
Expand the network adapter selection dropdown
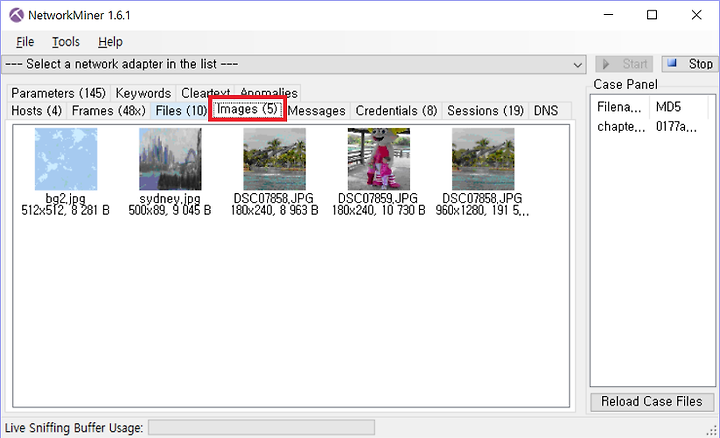coord(578,65)
